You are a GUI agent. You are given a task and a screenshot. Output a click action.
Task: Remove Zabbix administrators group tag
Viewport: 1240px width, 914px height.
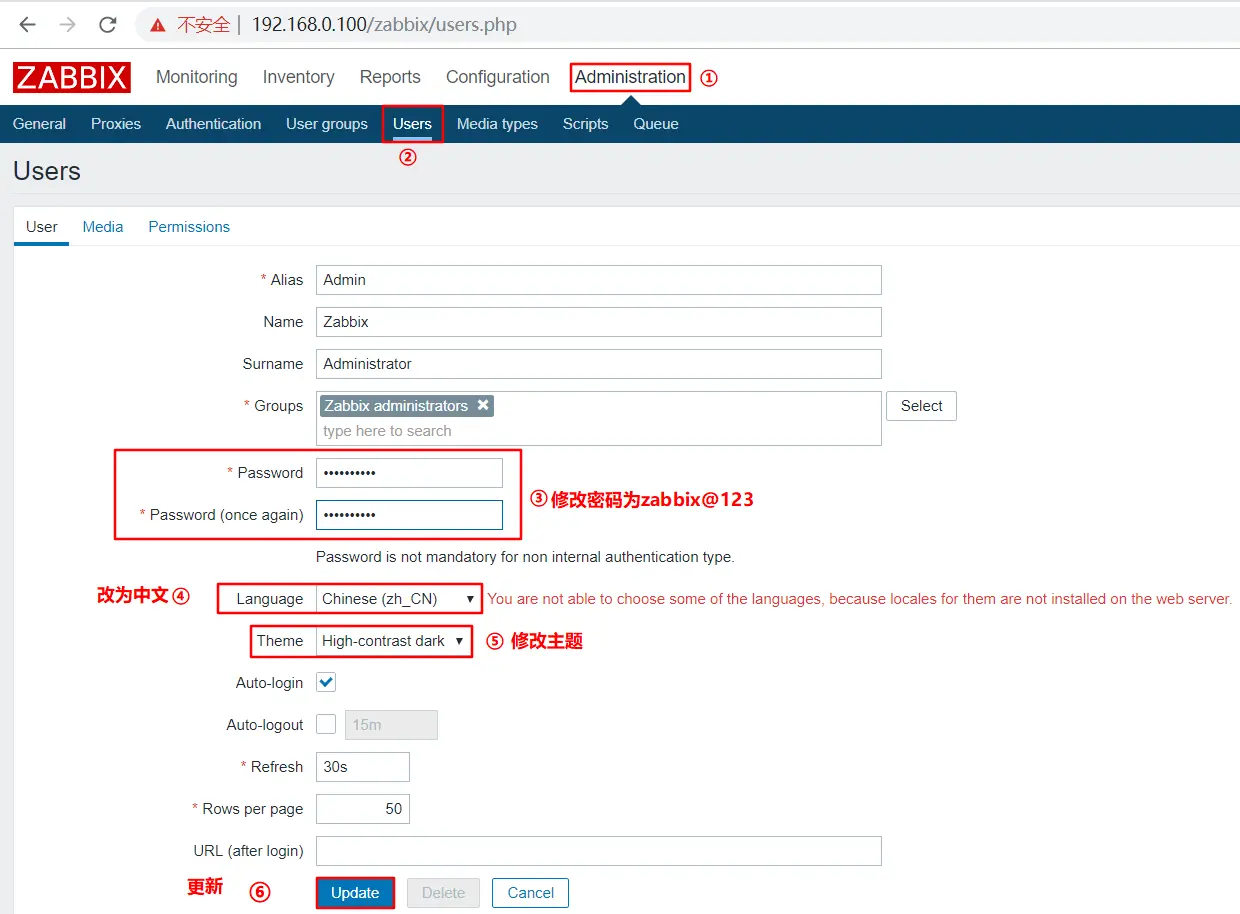click(x=483, y=405)
